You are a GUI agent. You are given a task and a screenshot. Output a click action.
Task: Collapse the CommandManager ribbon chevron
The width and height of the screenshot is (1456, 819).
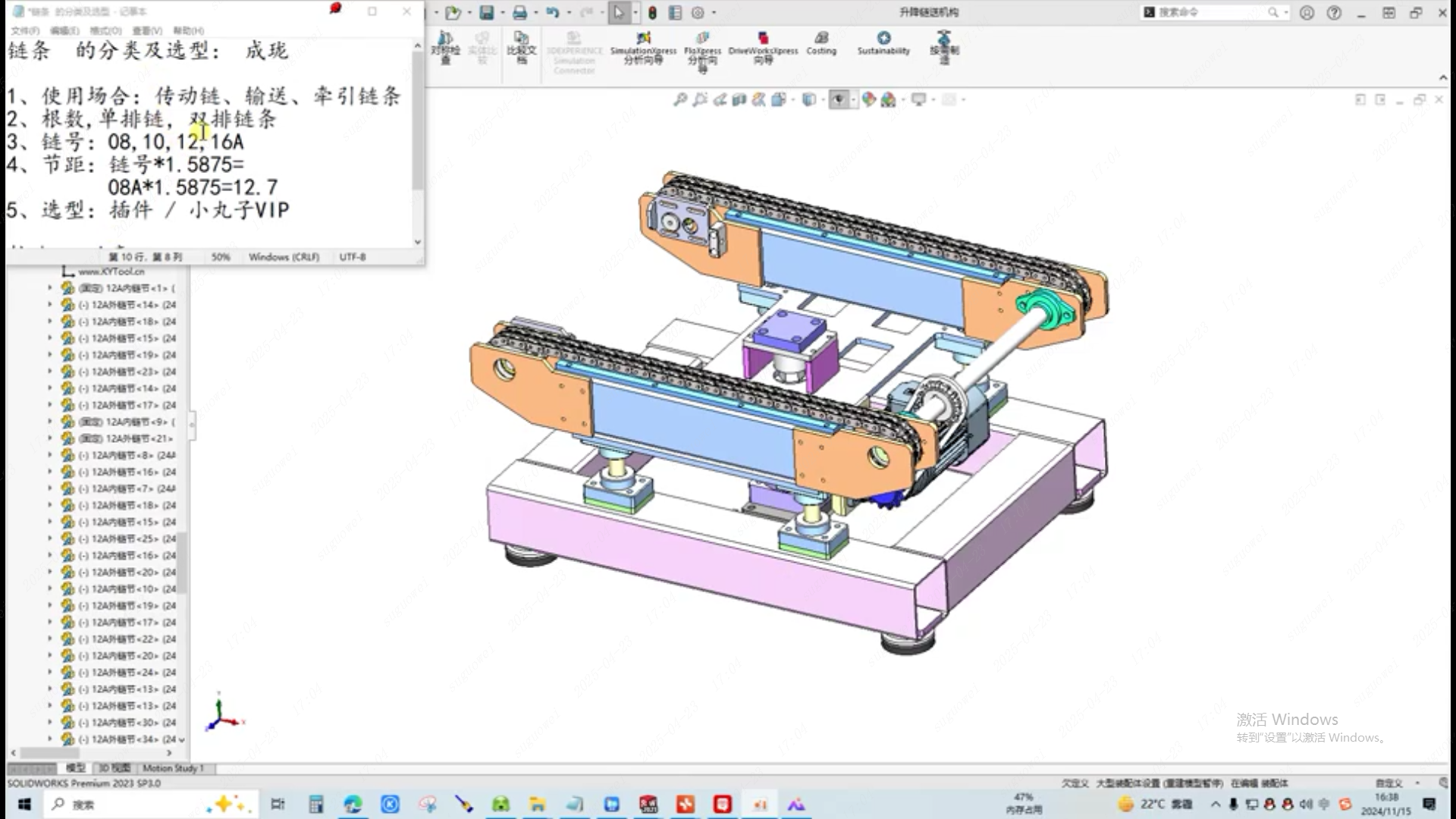coord(1442,78)
